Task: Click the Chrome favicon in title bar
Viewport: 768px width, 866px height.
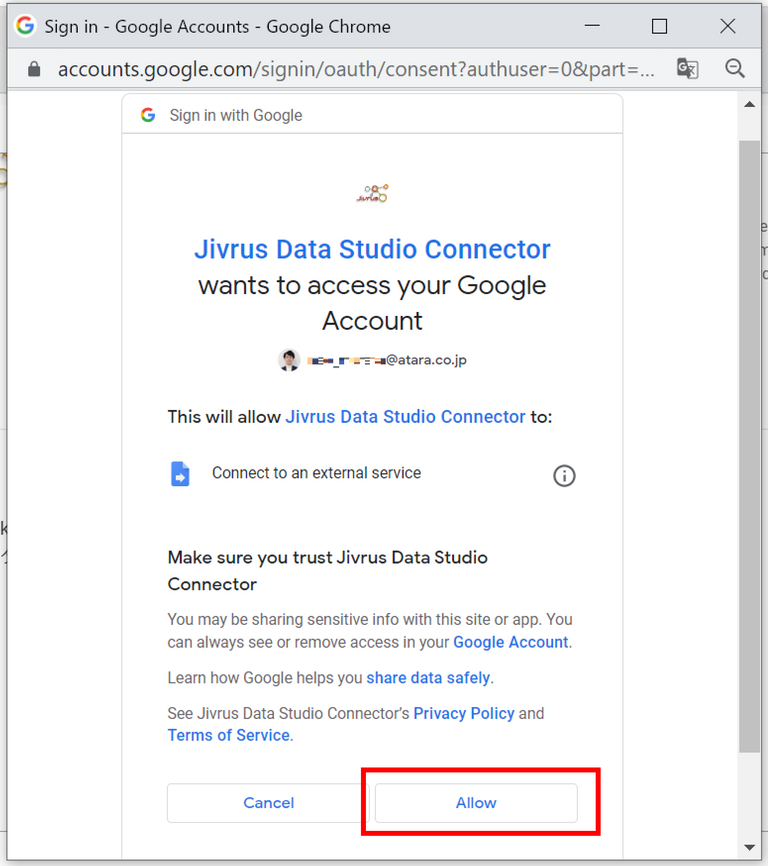Action: (25, 25)
